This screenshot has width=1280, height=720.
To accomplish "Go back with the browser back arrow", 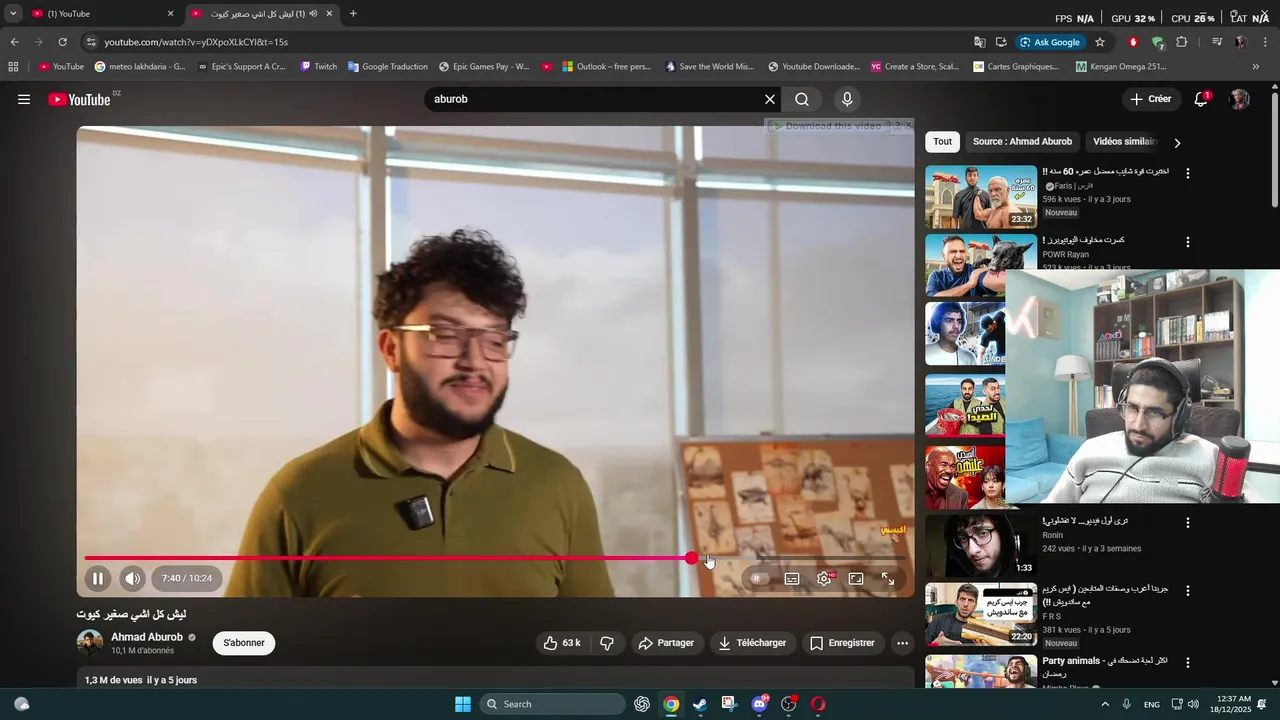I will point(14,42).
